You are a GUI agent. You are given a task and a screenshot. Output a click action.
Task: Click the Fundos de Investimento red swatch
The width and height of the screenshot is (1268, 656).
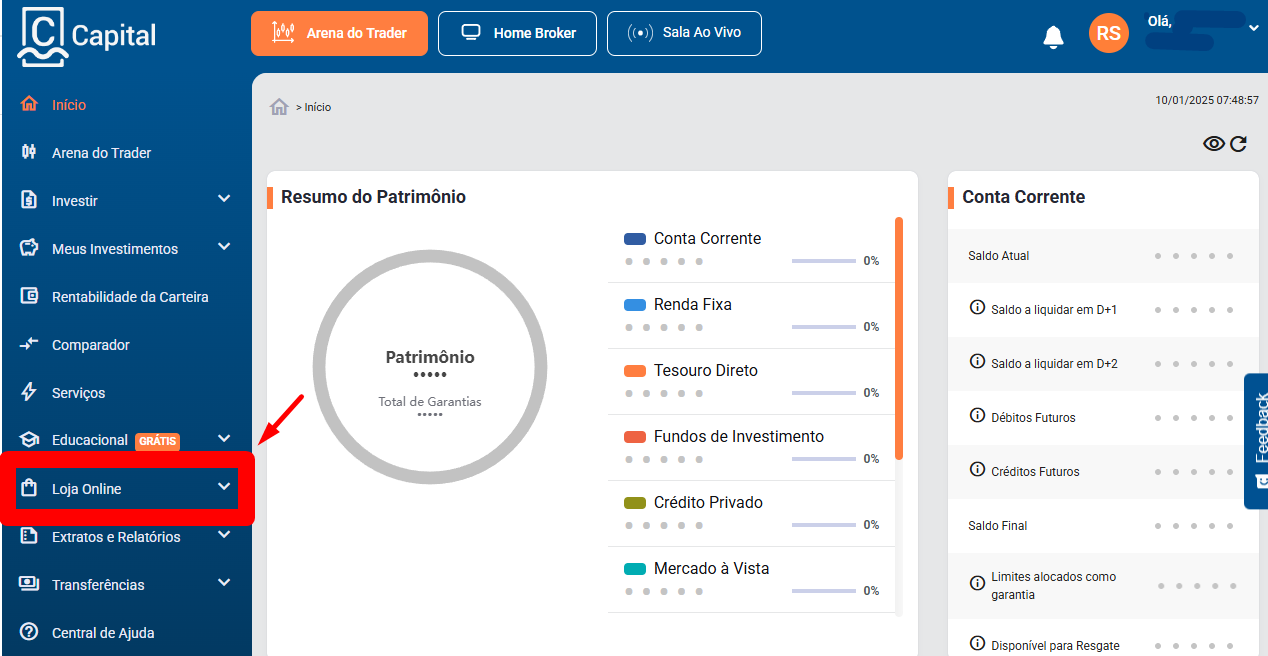pos(635,437)
